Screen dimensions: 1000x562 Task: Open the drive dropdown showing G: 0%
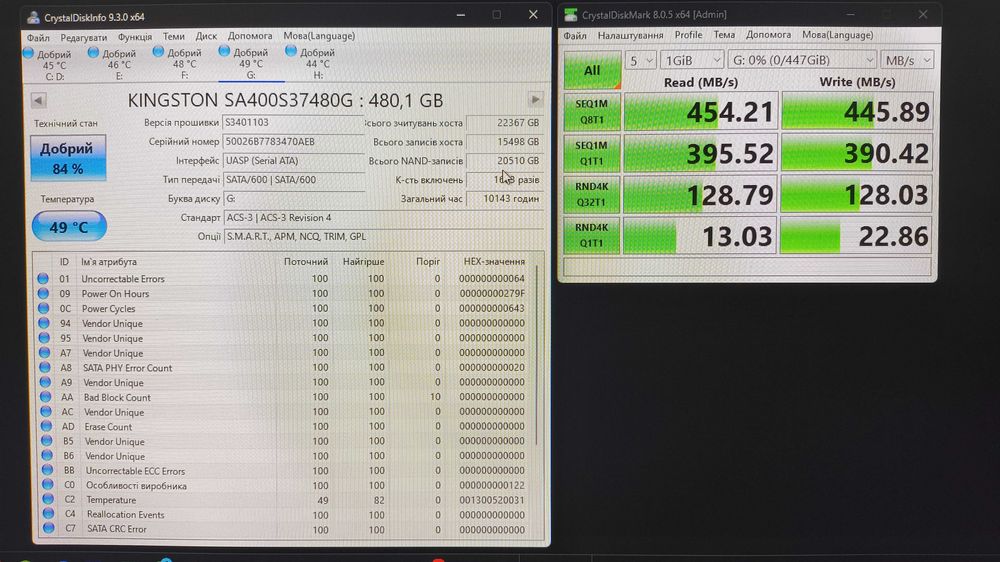[x=802, y=60]
